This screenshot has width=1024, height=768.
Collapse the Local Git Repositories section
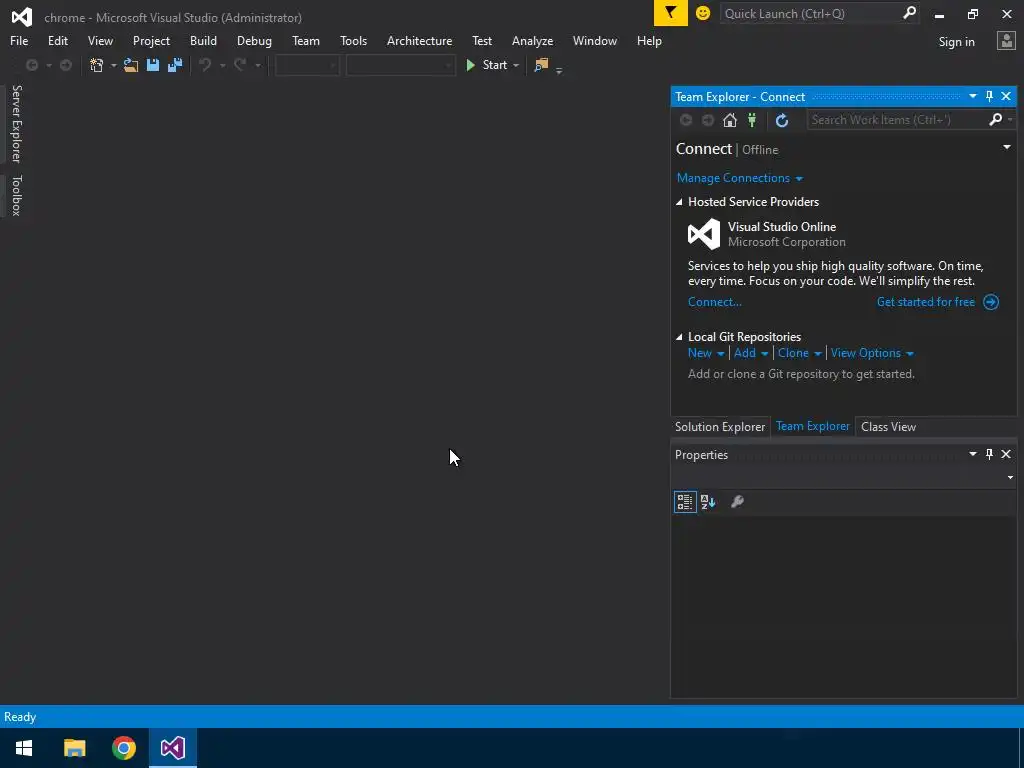679,337
